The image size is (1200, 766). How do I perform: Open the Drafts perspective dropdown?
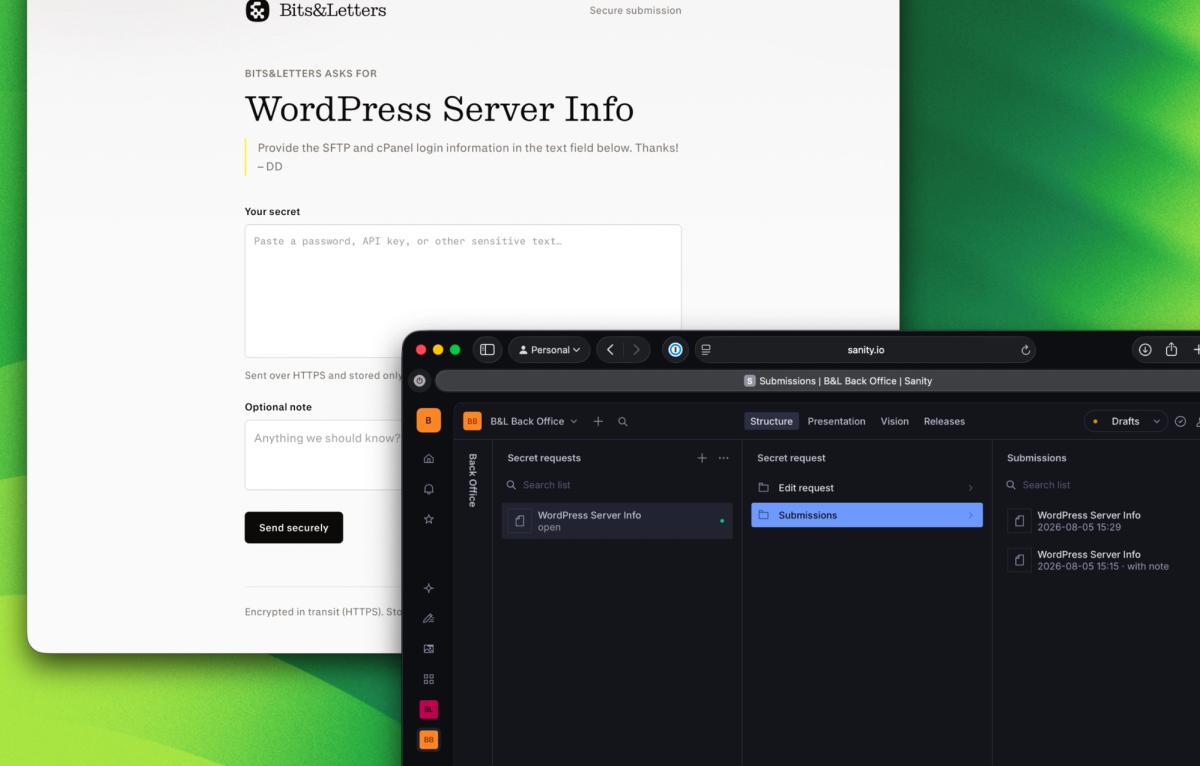pyautogui.click(x=1126, y=421)
